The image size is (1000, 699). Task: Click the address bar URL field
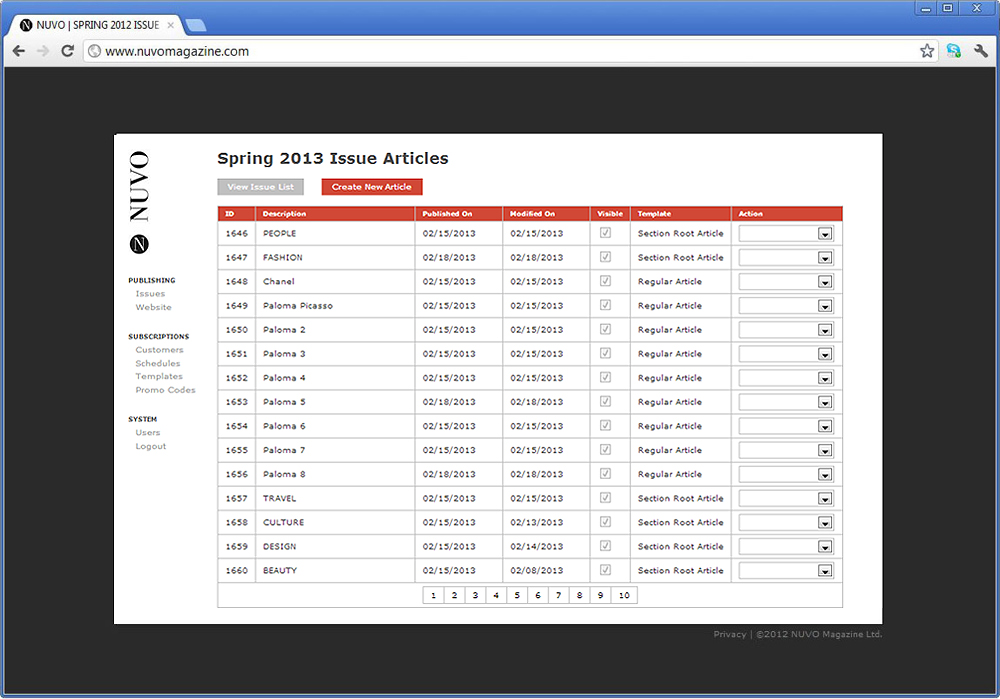click(x=510, y=51)
